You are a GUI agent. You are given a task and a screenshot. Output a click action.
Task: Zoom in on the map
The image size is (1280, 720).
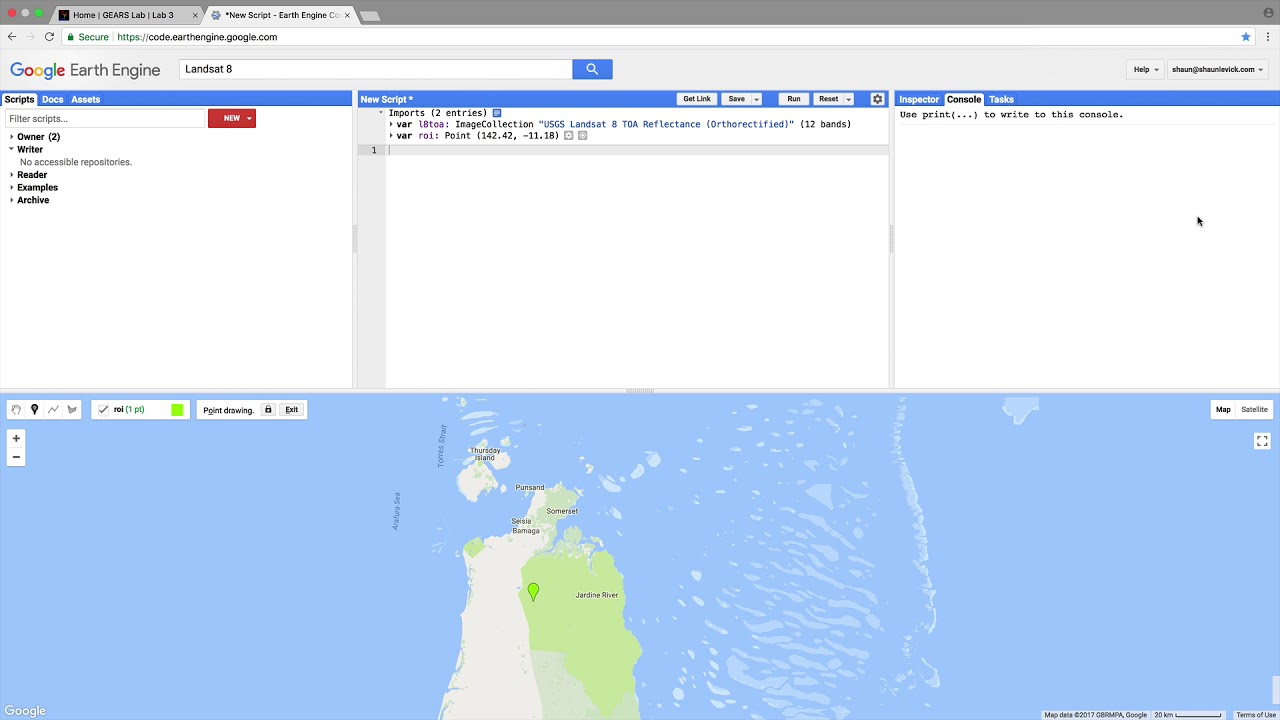[x=16, y=438]
